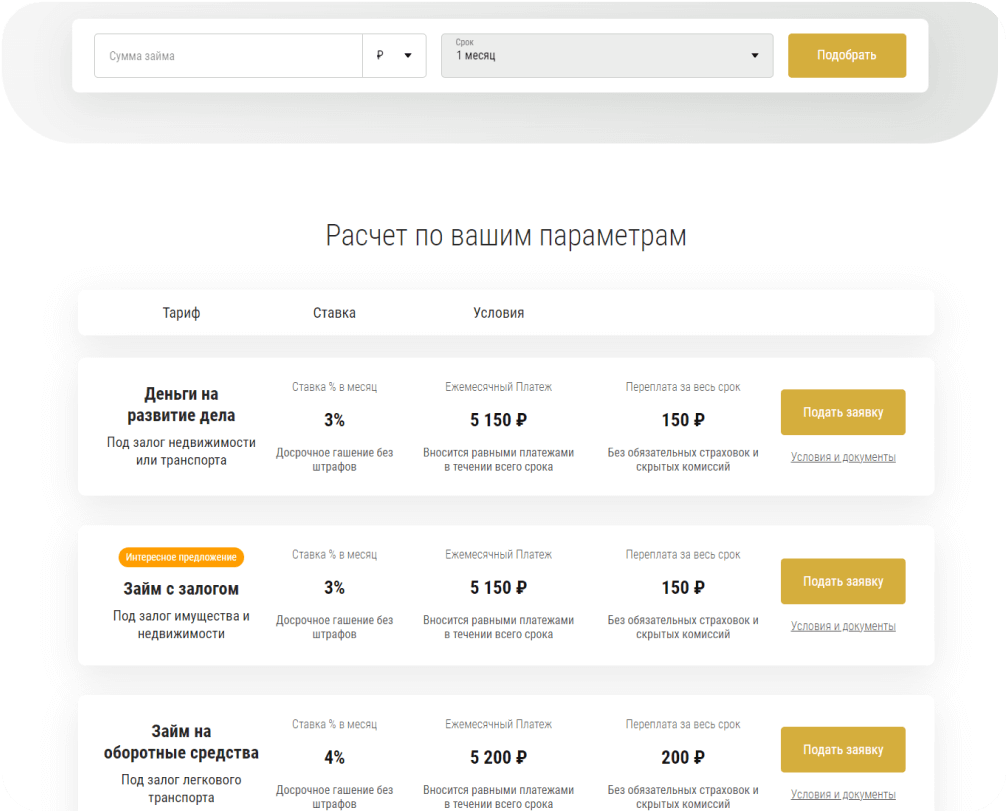The image size is (1006, 811).
Task: View Условия и документы for Займ на оборотные средства
Action: pyautogui.click(x=842, y=795)
